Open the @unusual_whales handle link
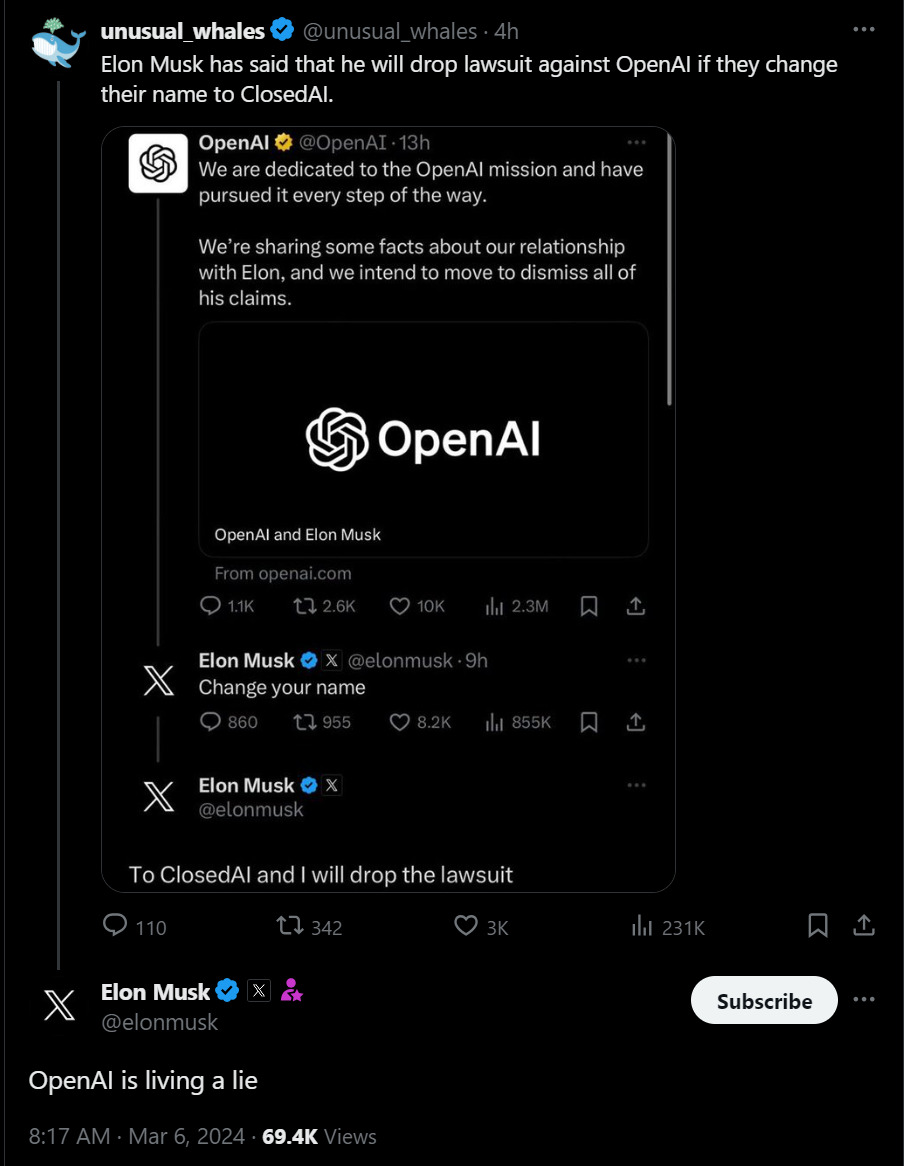 click(389, 32)
